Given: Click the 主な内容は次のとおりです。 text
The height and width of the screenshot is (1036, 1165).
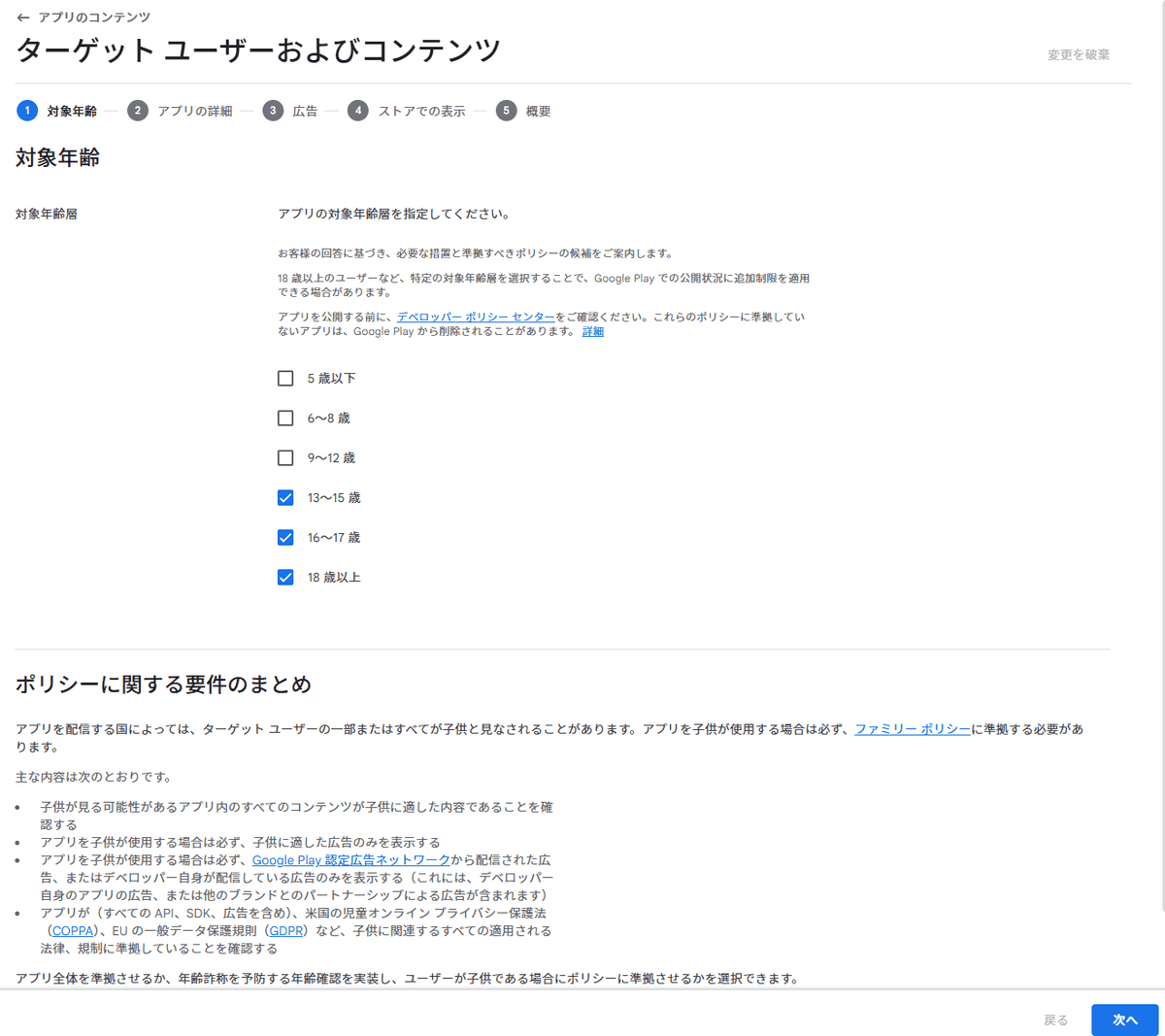Looking at the screenshot, I should click(93, 777).
